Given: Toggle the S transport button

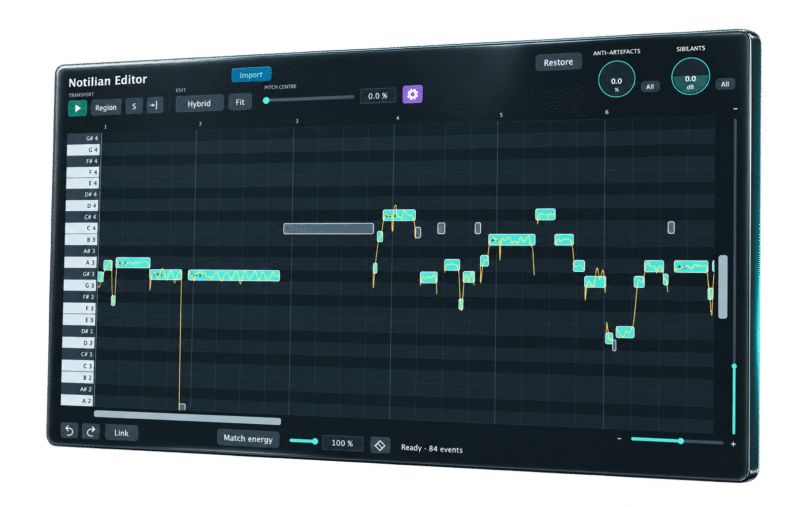Looking at the screenshot, I should click(134, 106).
